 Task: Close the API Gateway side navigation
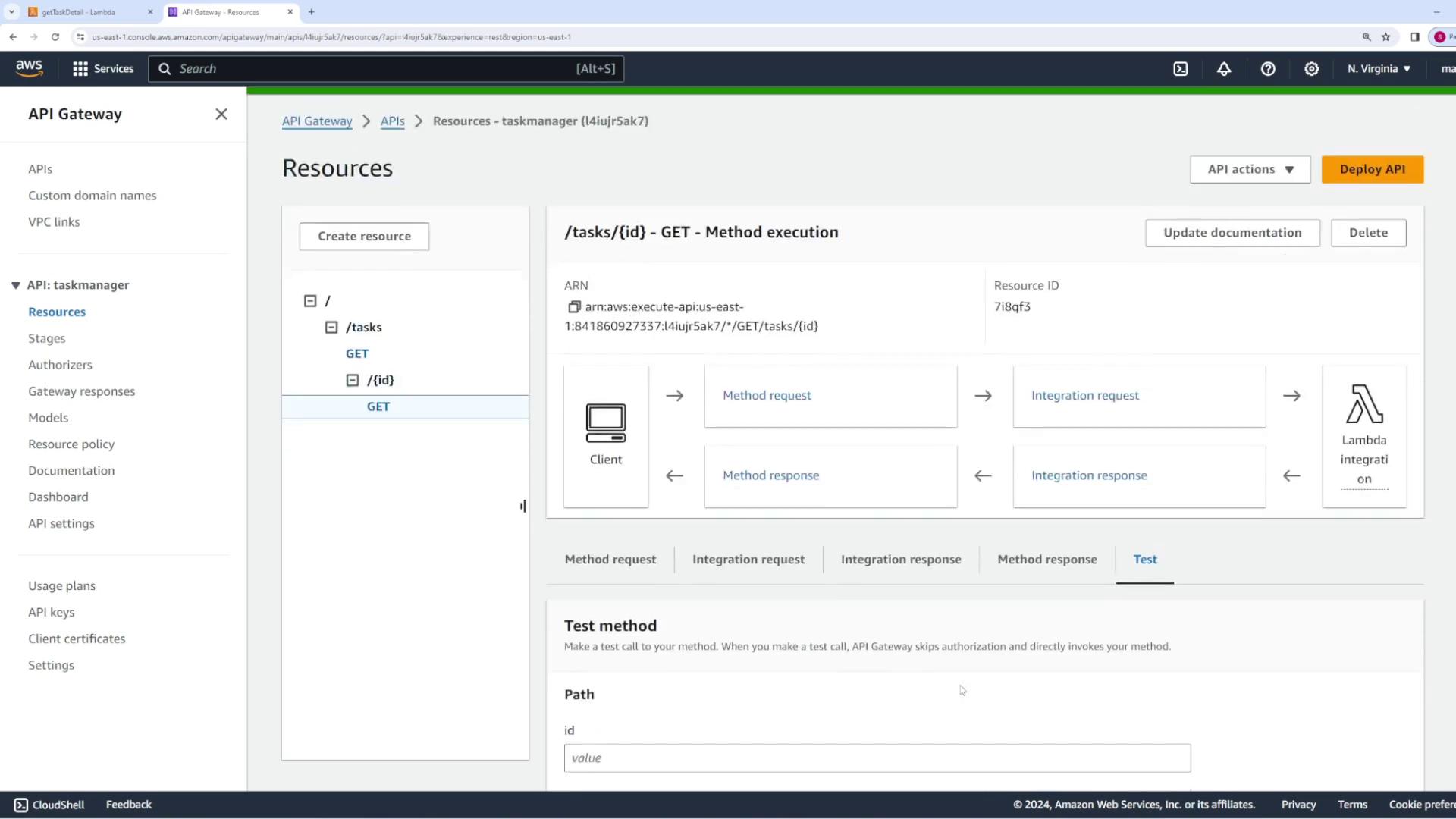(x=221, y=114)
